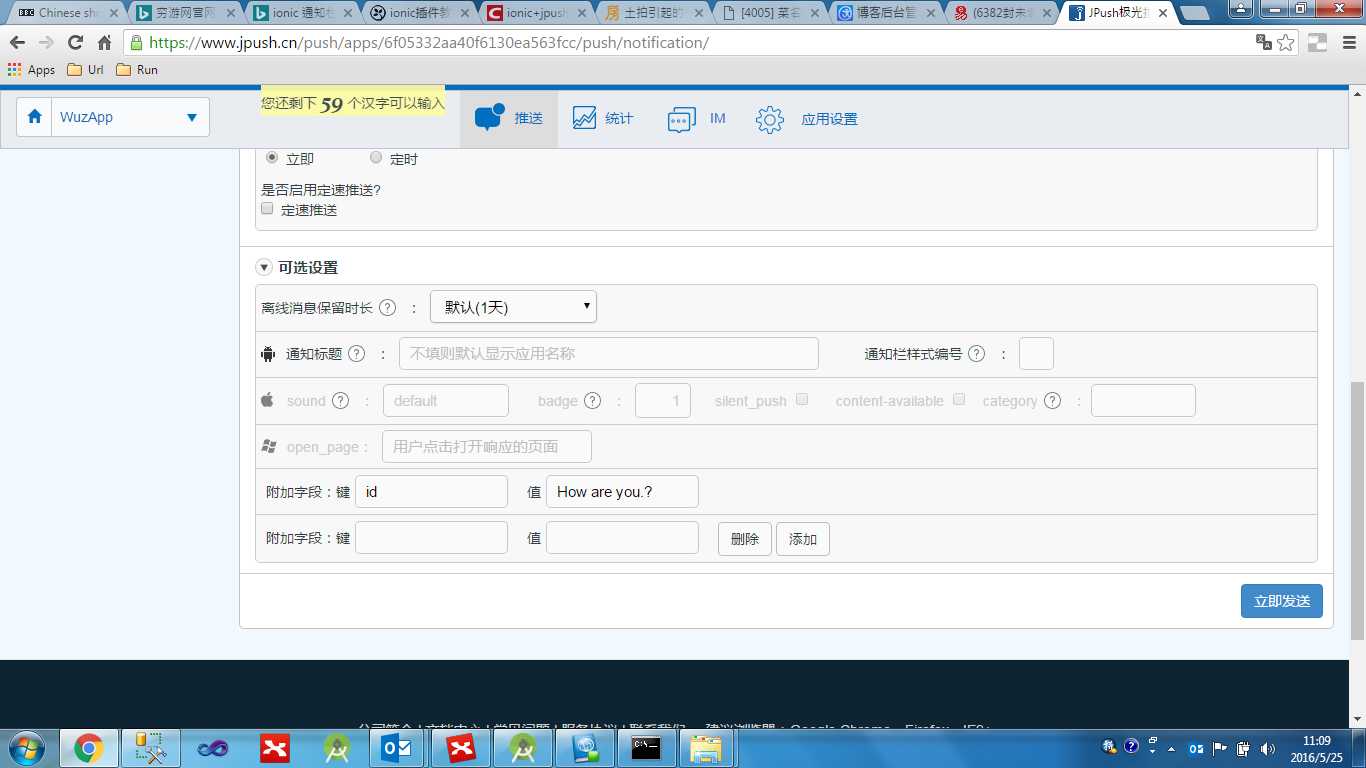1366x768 pixels.
Task: Click the Chrome reload icon
Action: point(75,43)
